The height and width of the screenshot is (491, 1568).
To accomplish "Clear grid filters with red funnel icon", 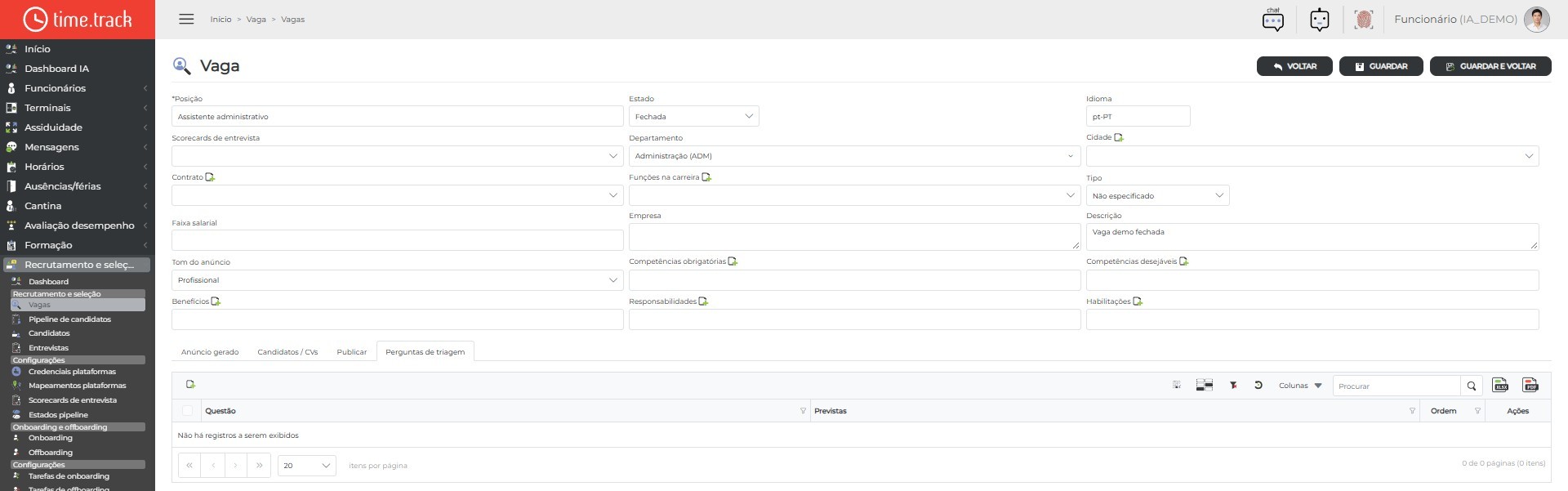I will point(1233,385).
